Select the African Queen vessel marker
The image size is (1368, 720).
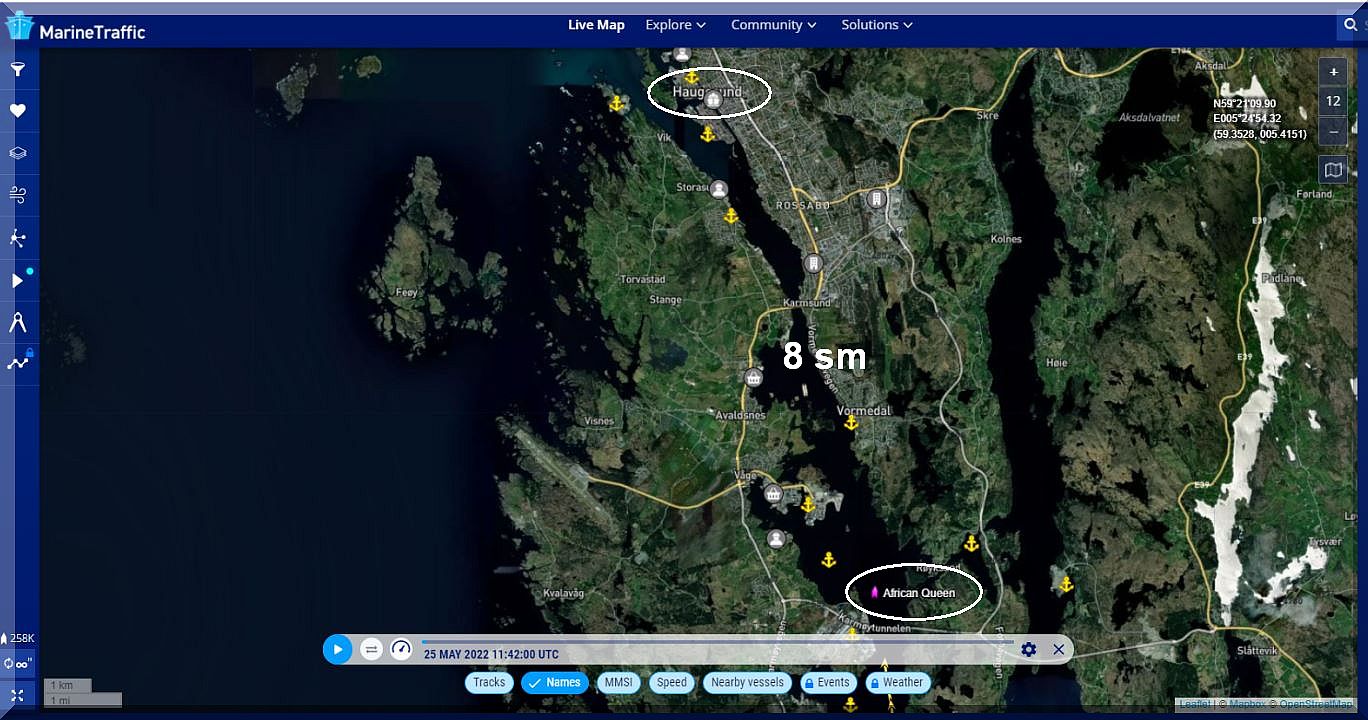click(874, 593)
